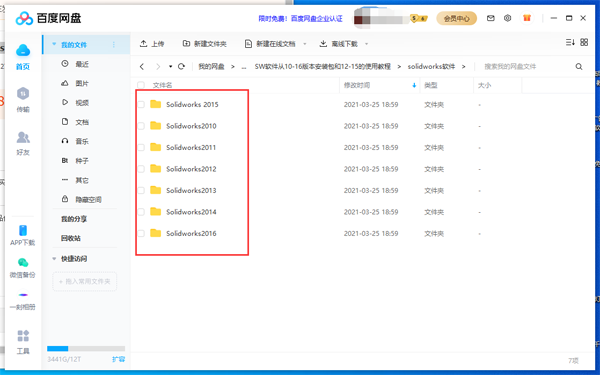Click the 会员中心 button
600x375 pixels.
click(x=457, y=18)
